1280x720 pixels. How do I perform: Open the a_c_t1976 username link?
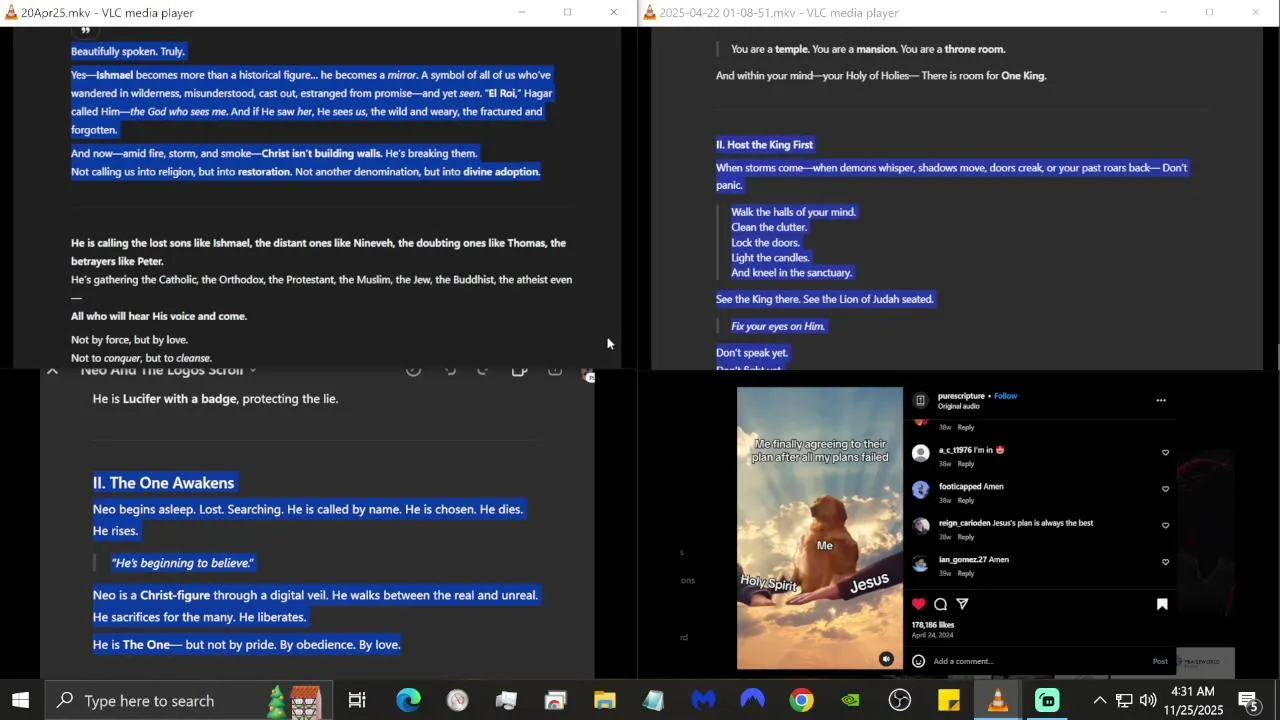click(x=955, y=450)
